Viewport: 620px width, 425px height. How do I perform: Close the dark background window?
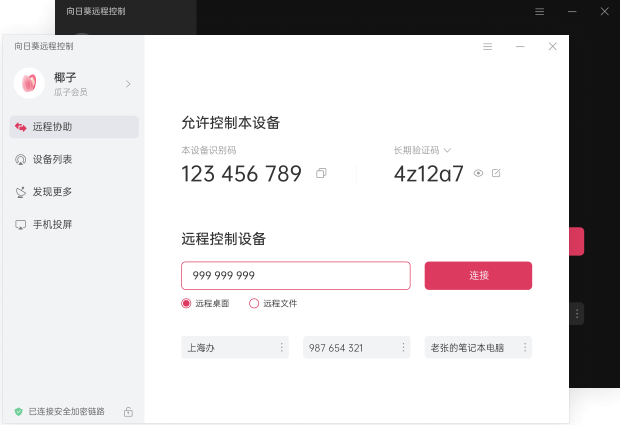[605, 11]
